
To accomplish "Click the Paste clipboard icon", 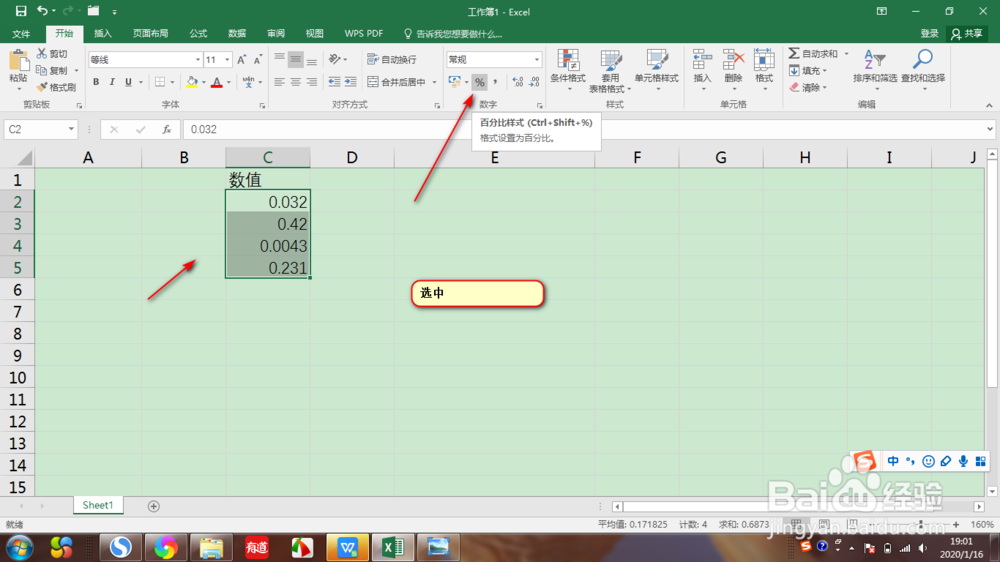I will coord(18,61).
